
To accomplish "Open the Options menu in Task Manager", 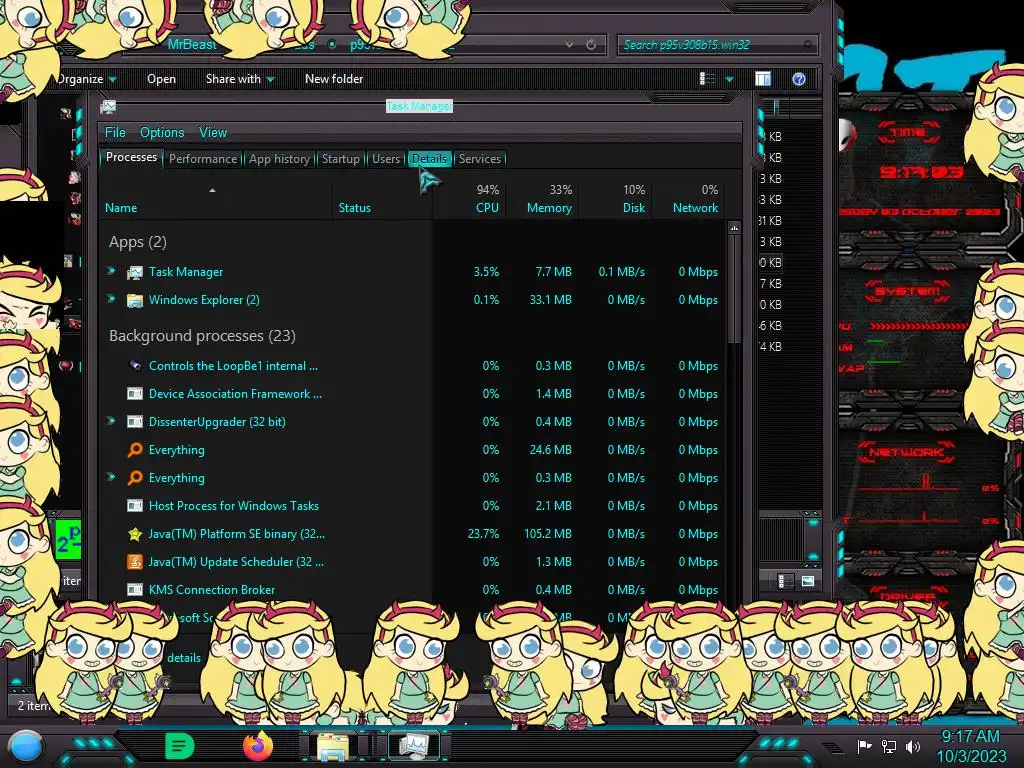I will coord(162,133).
